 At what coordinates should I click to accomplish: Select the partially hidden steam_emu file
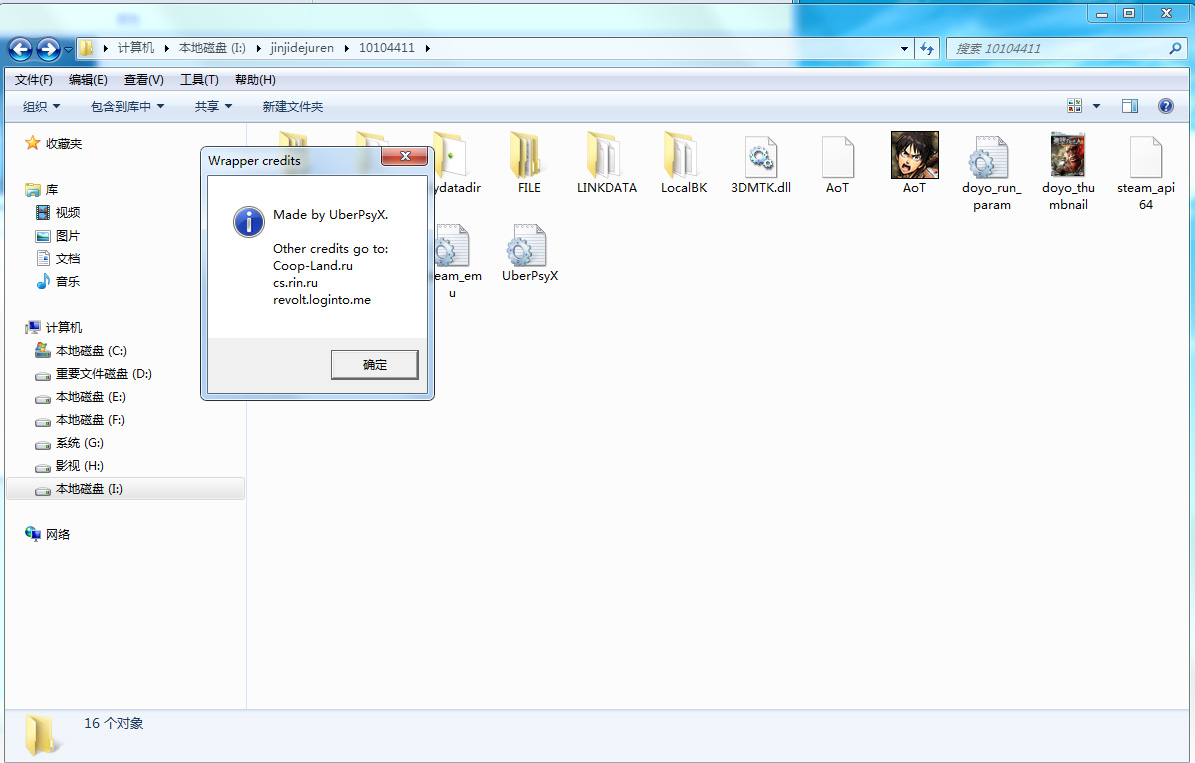tap(457, 261)
